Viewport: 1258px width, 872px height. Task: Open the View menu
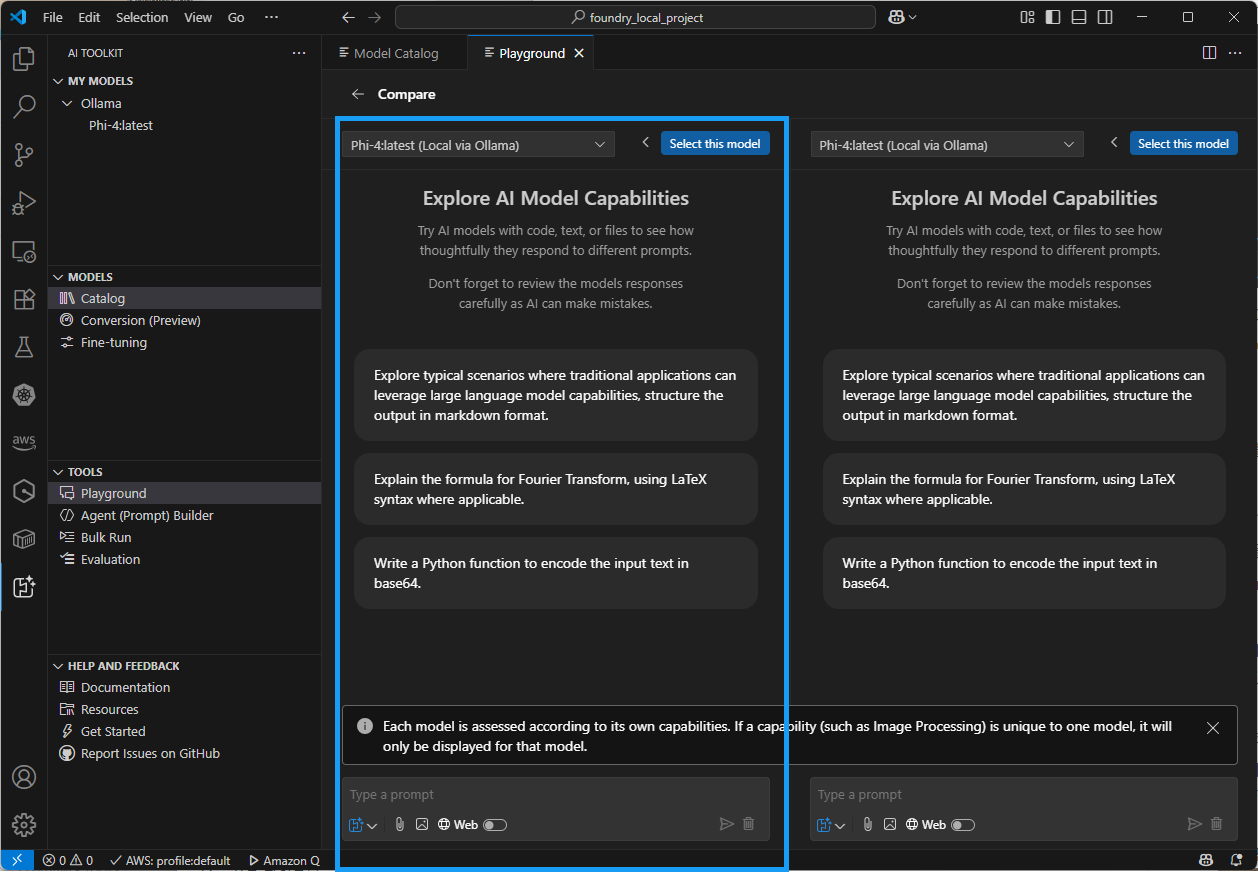(x=198, y=17)
